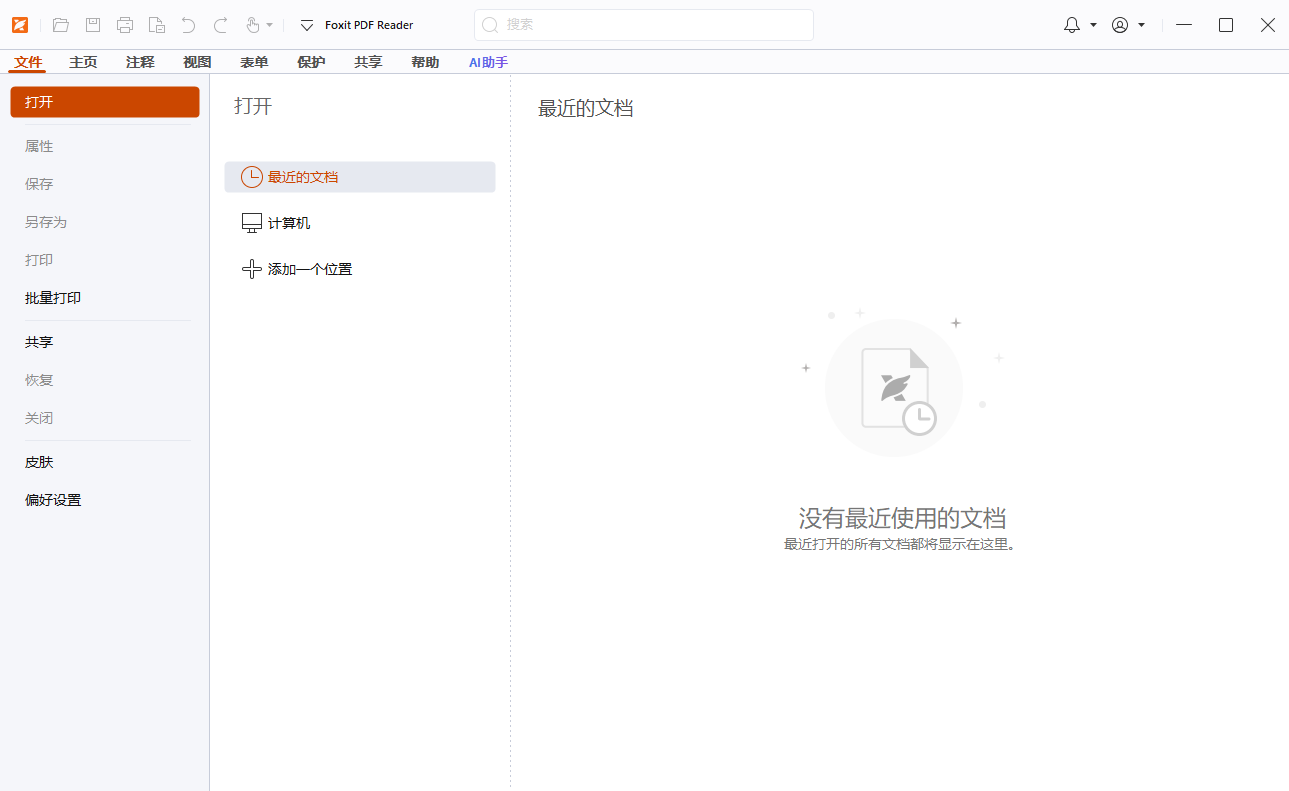Click the Print icon in quick access toolbar

click(x=124, y=24)
